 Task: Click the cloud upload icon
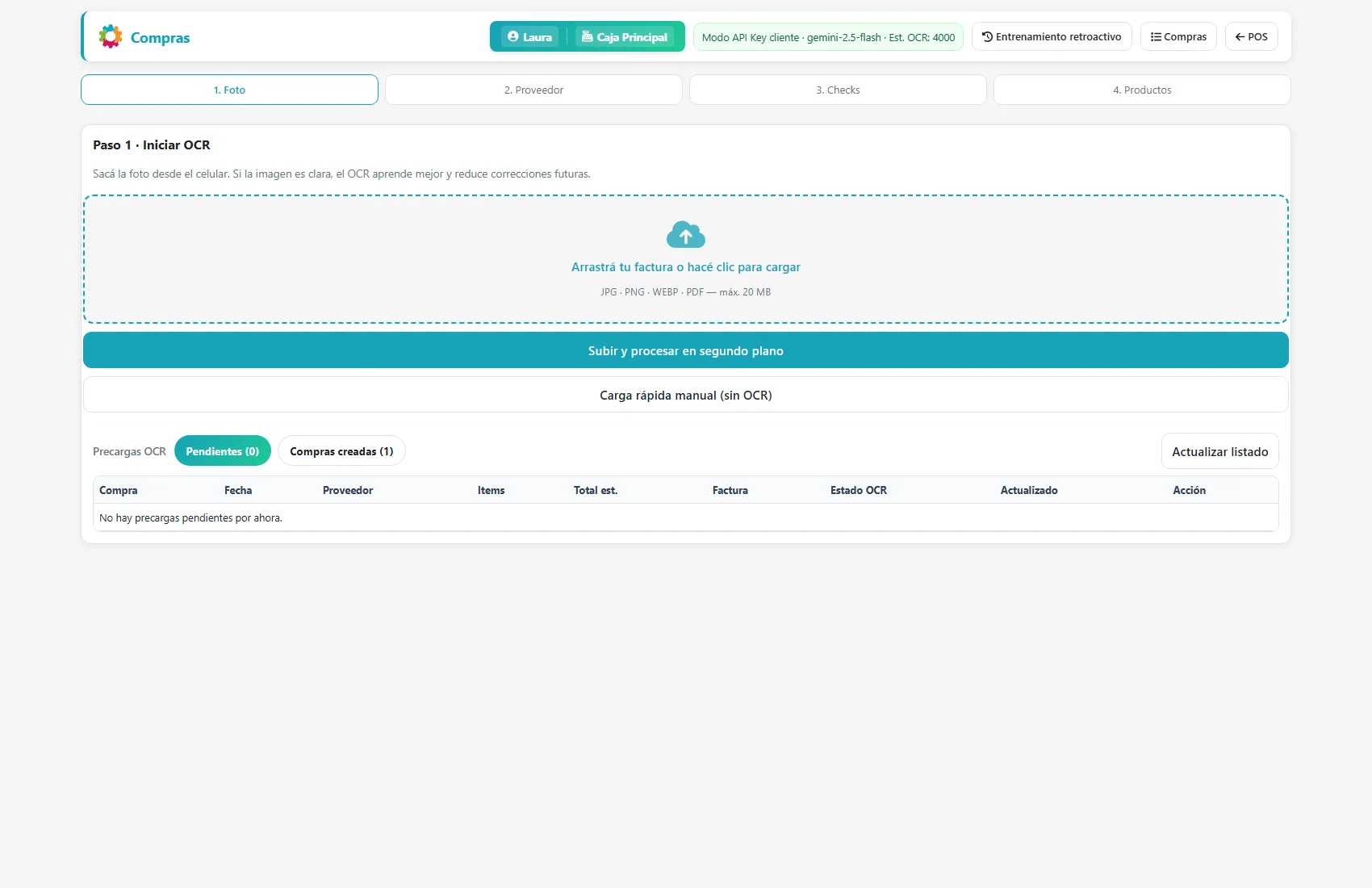tap(686, 235)
